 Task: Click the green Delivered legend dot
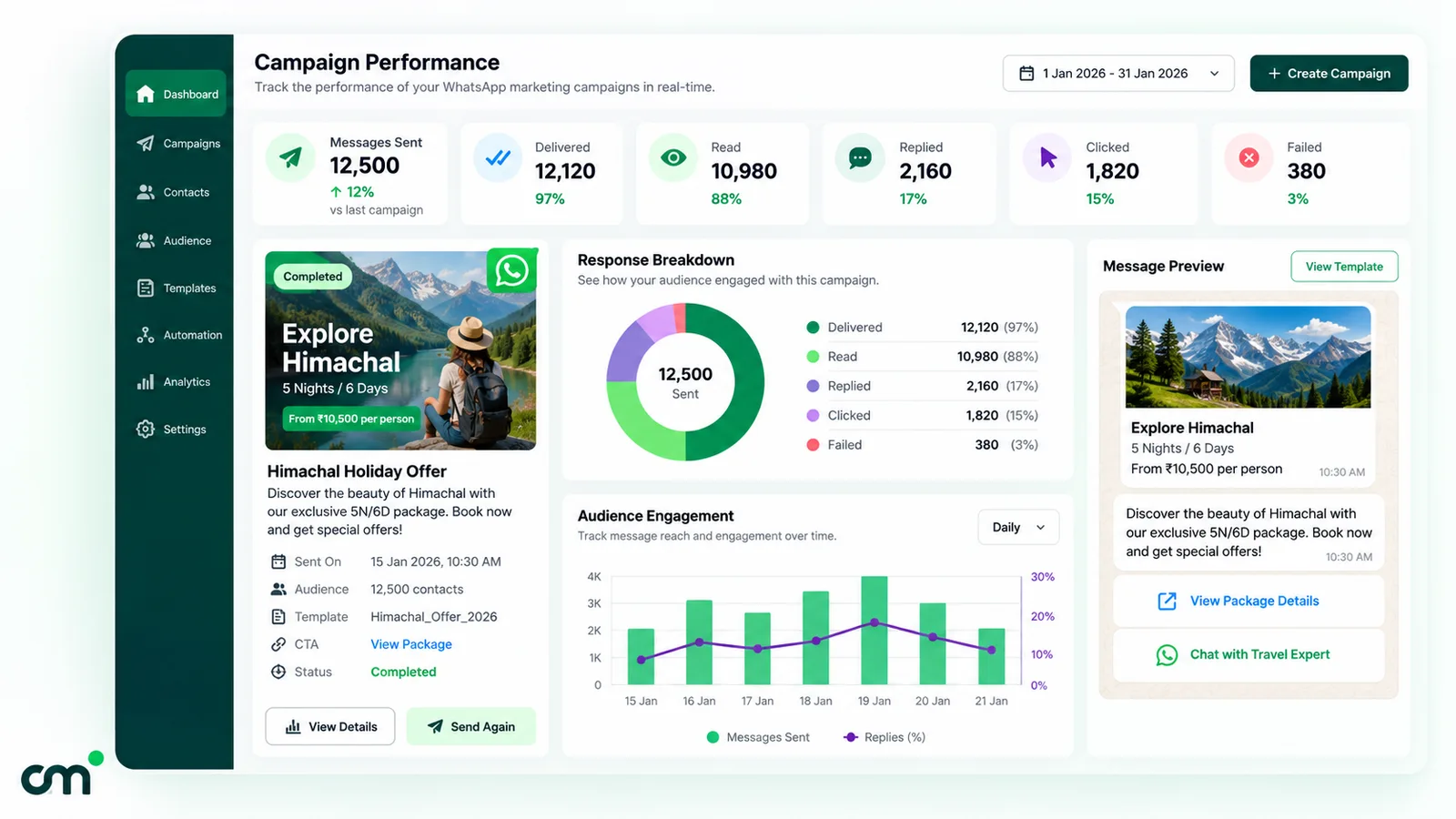(813, 328)
